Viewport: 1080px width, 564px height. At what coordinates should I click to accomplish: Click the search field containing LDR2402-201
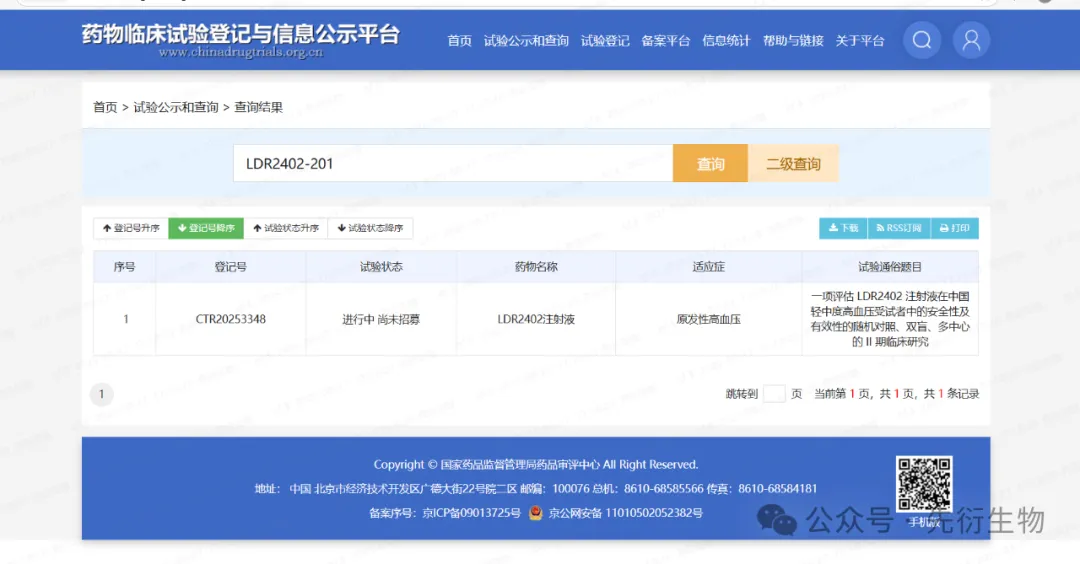coord(452,164)
